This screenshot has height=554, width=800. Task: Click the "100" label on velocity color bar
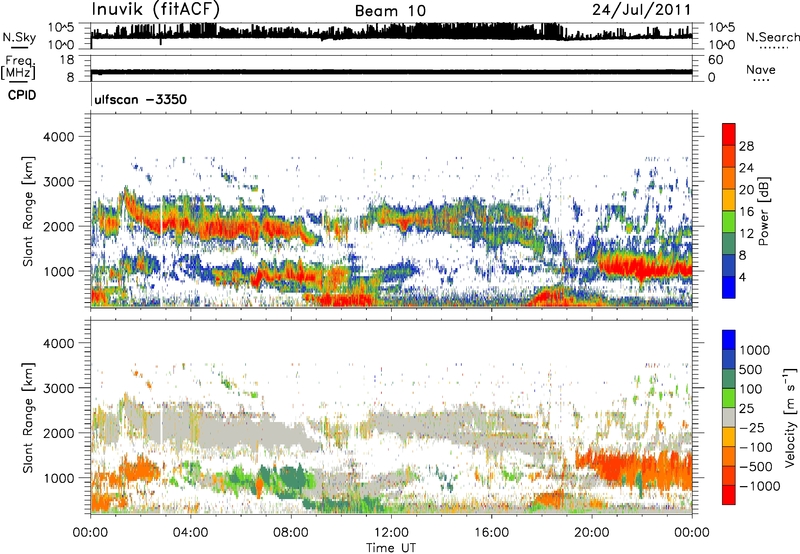tap(751, 389)
